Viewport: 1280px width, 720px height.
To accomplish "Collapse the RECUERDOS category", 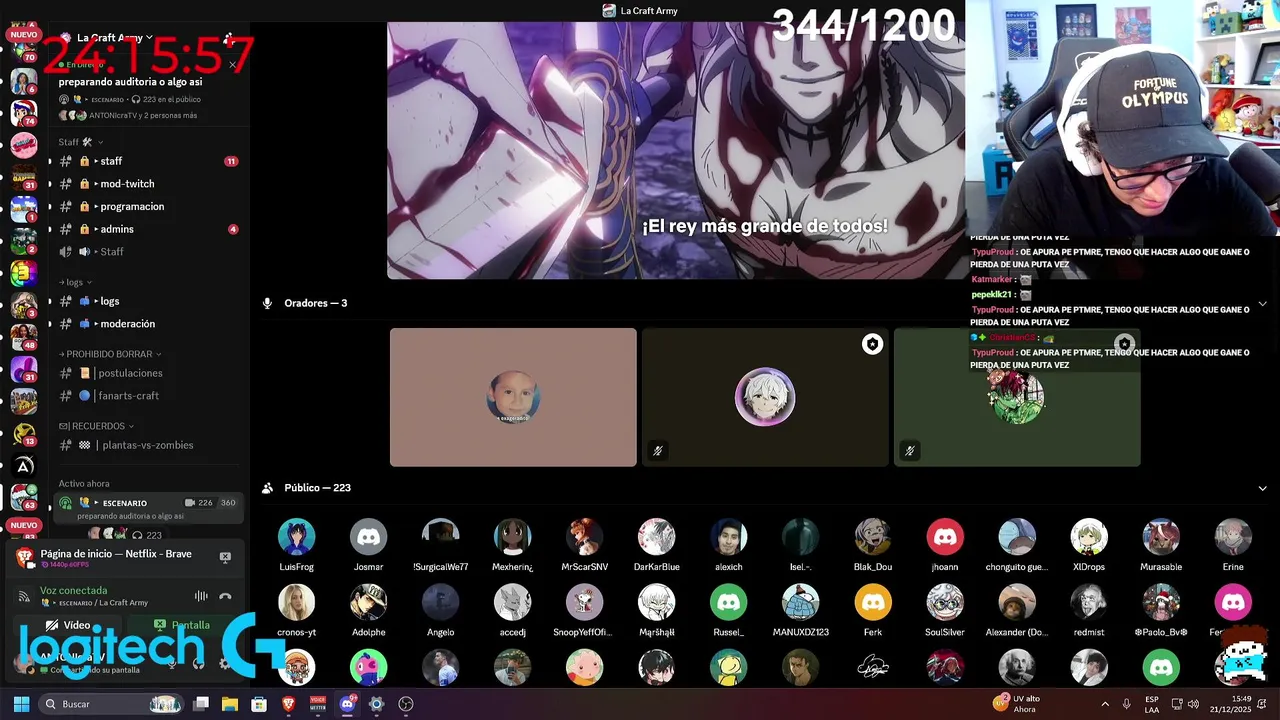I will click(x=97, y=426).
